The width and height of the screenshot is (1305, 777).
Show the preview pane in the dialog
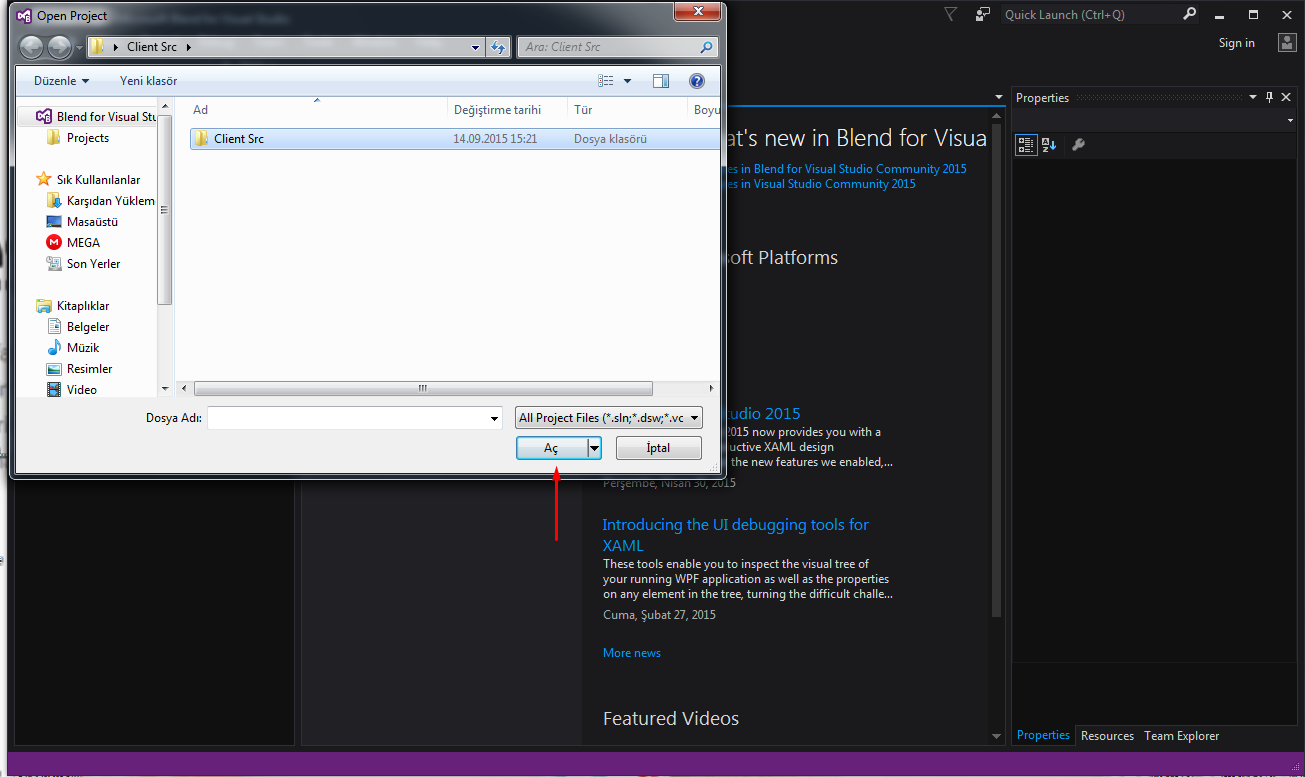click(x=660, y=81)
